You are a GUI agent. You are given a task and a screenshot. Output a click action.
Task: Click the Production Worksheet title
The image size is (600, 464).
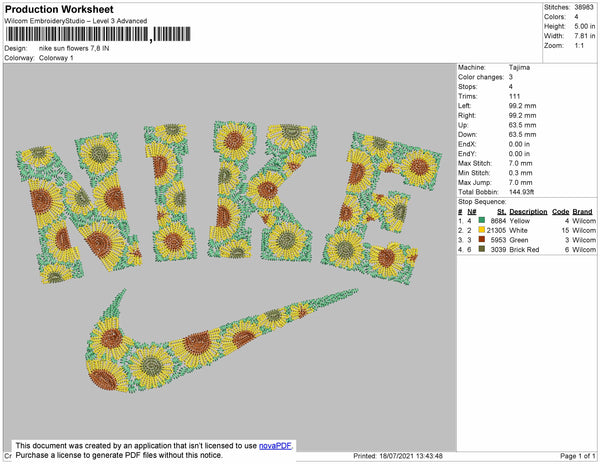59,10
